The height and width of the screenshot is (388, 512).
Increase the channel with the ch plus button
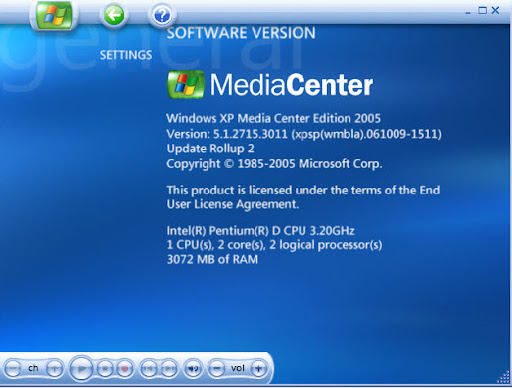(x=55, y=369)
